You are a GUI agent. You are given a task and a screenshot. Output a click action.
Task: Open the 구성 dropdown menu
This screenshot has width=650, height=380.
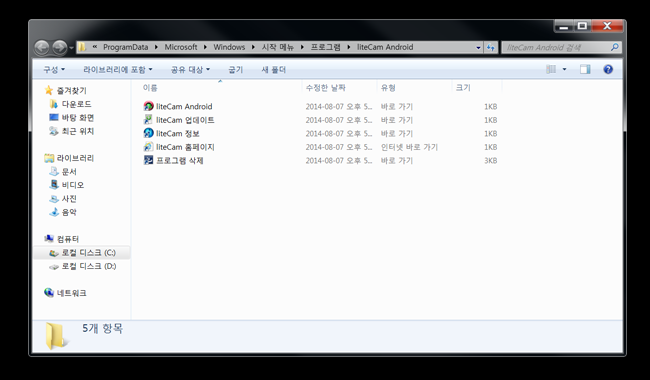(x=54, y=70)
